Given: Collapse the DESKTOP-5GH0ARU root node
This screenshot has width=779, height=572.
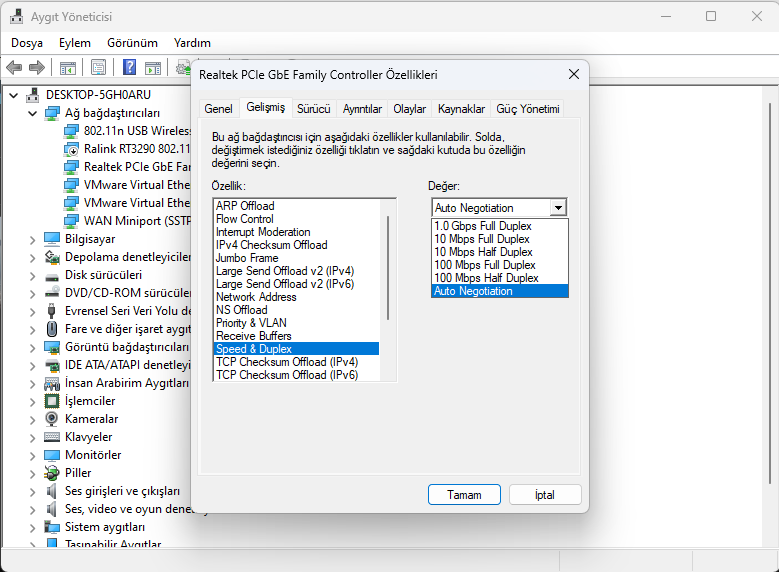Looking at the screenshot, I should coord(14,95).
